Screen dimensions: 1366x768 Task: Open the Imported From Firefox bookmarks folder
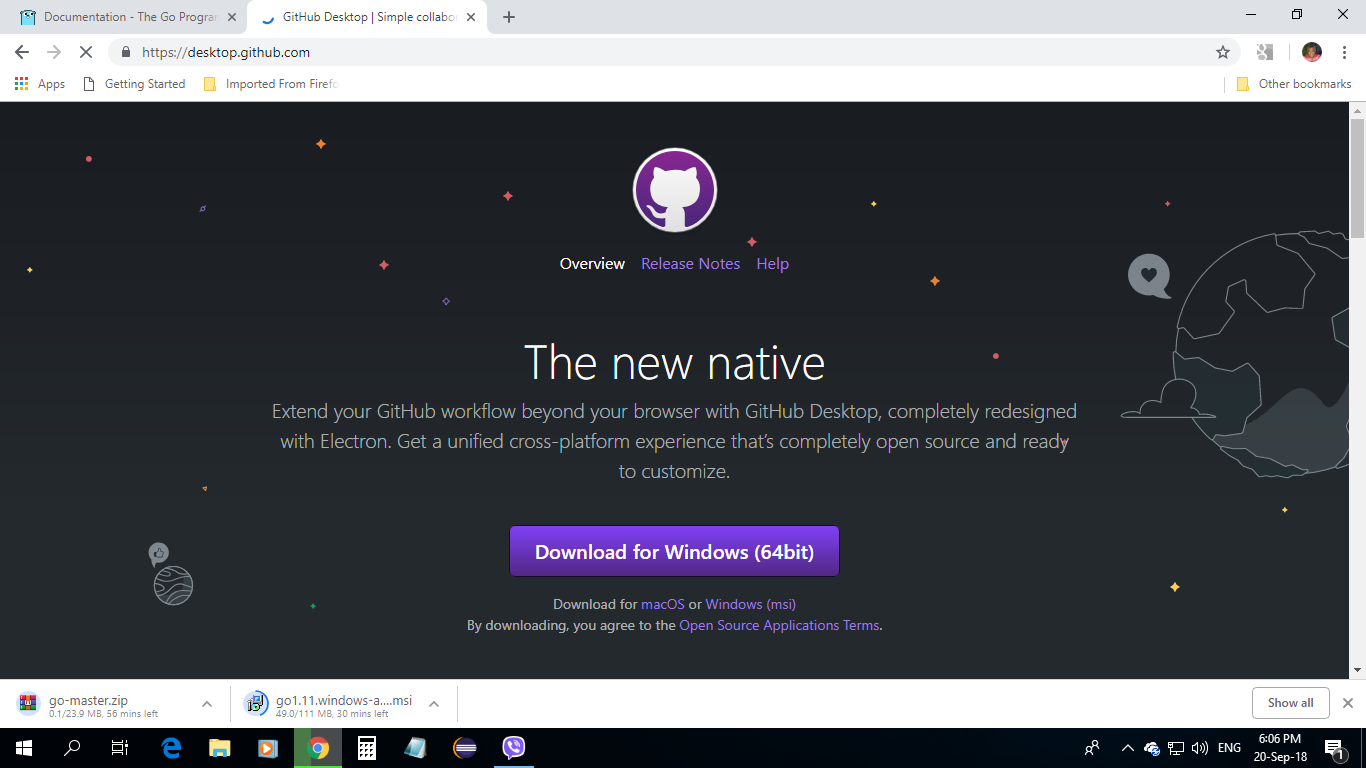click(x=270, y=84)
